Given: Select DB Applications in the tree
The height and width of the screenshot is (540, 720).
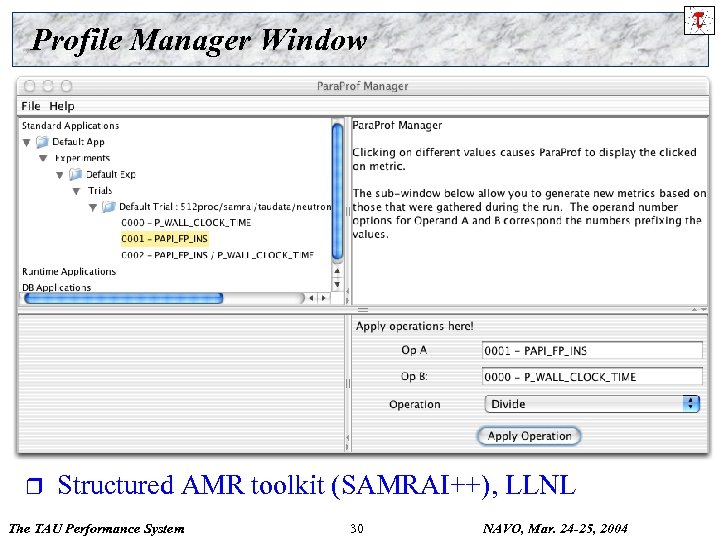Looking at the screenshot, I should tap(56, 287).
